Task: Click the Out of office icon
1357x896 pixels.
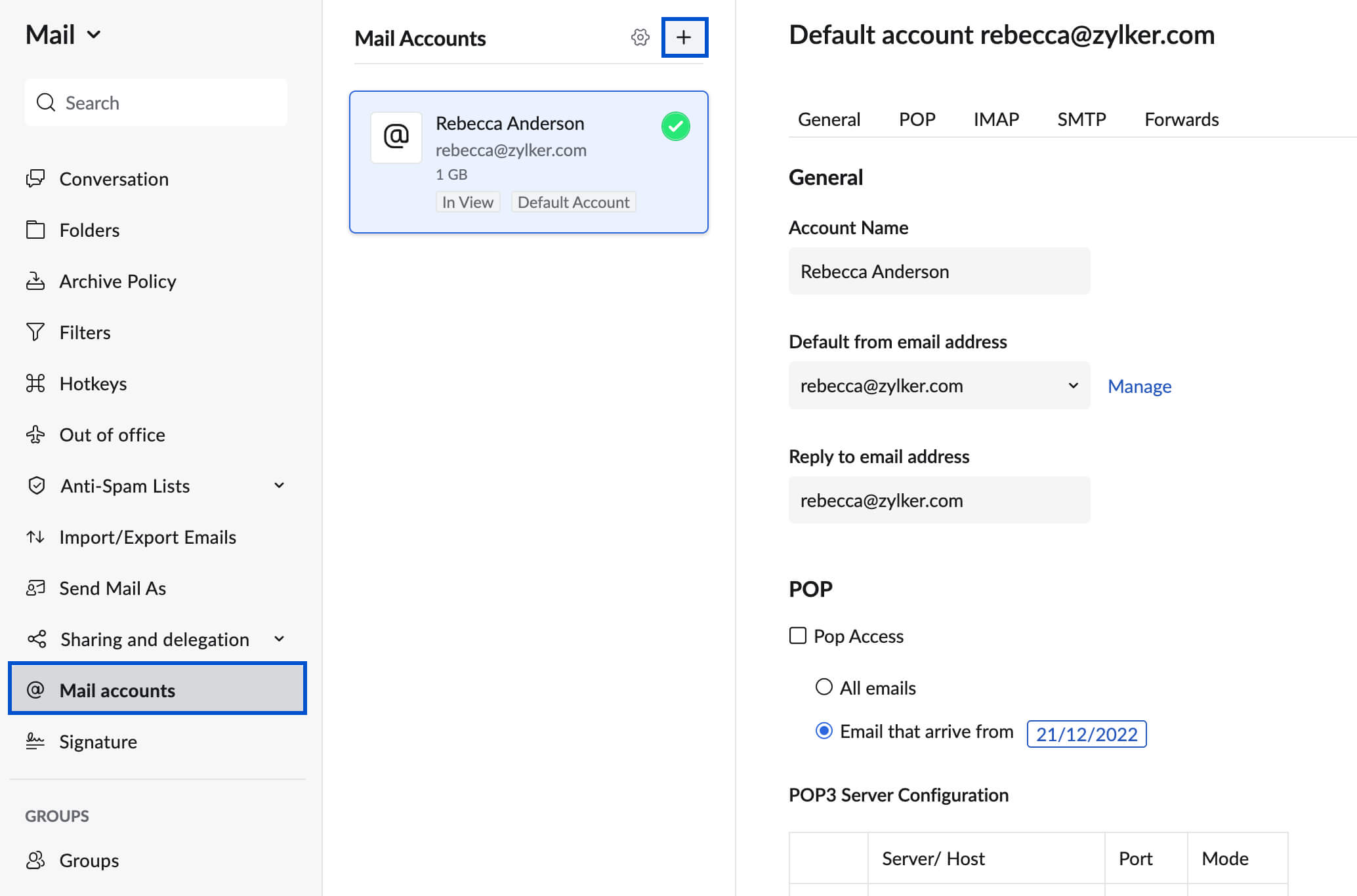Action: (x=34, y=434)
